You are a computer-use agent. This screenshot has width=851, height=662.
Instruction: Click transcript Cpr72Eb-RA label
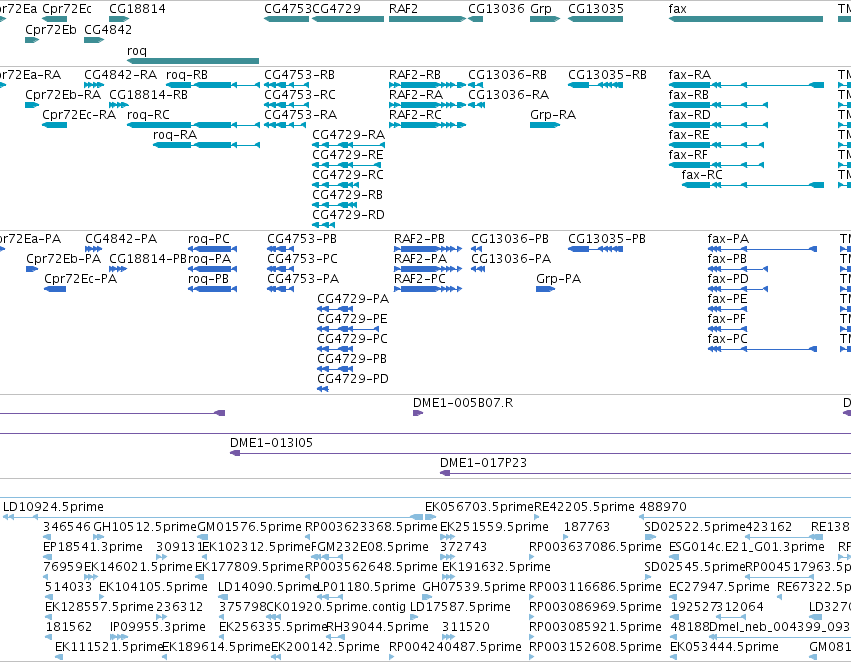coord(63,95)
